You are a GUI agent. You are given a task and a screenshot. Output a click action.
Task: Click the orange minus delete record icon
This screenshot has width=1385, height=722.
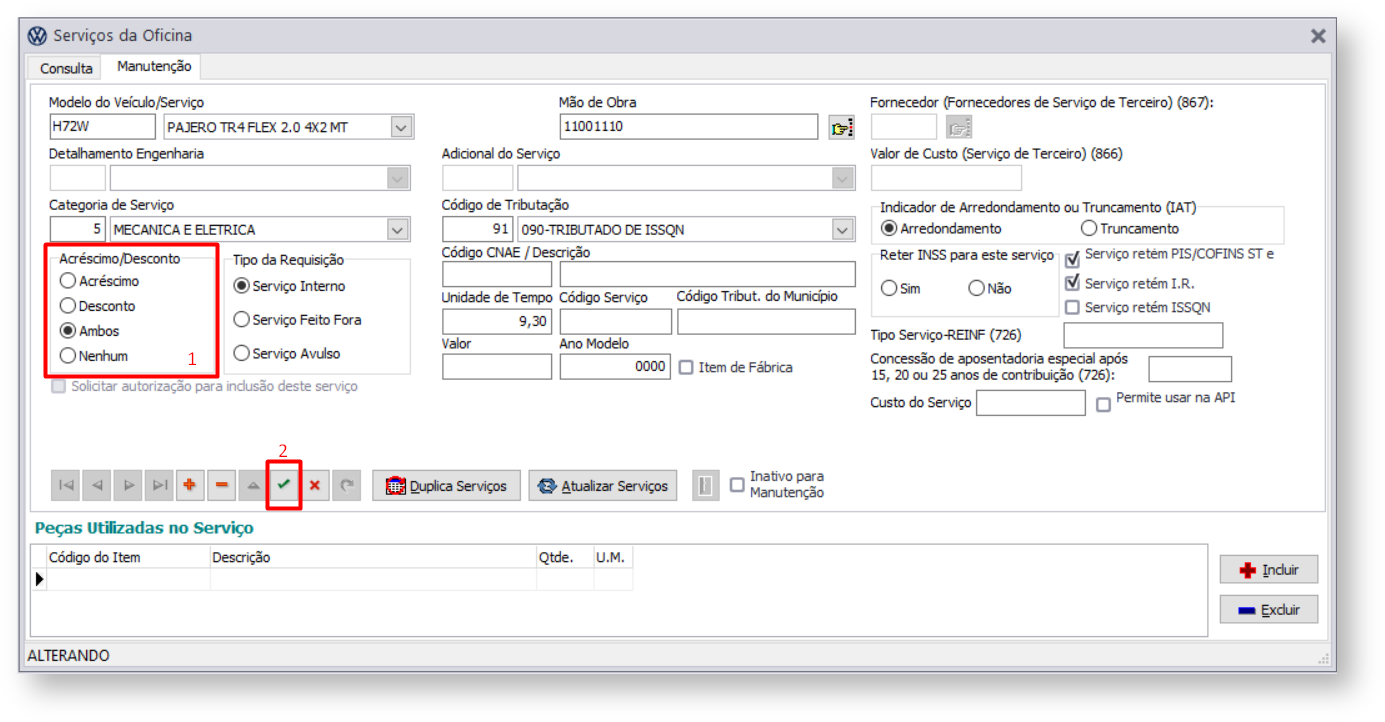point(221,485)
